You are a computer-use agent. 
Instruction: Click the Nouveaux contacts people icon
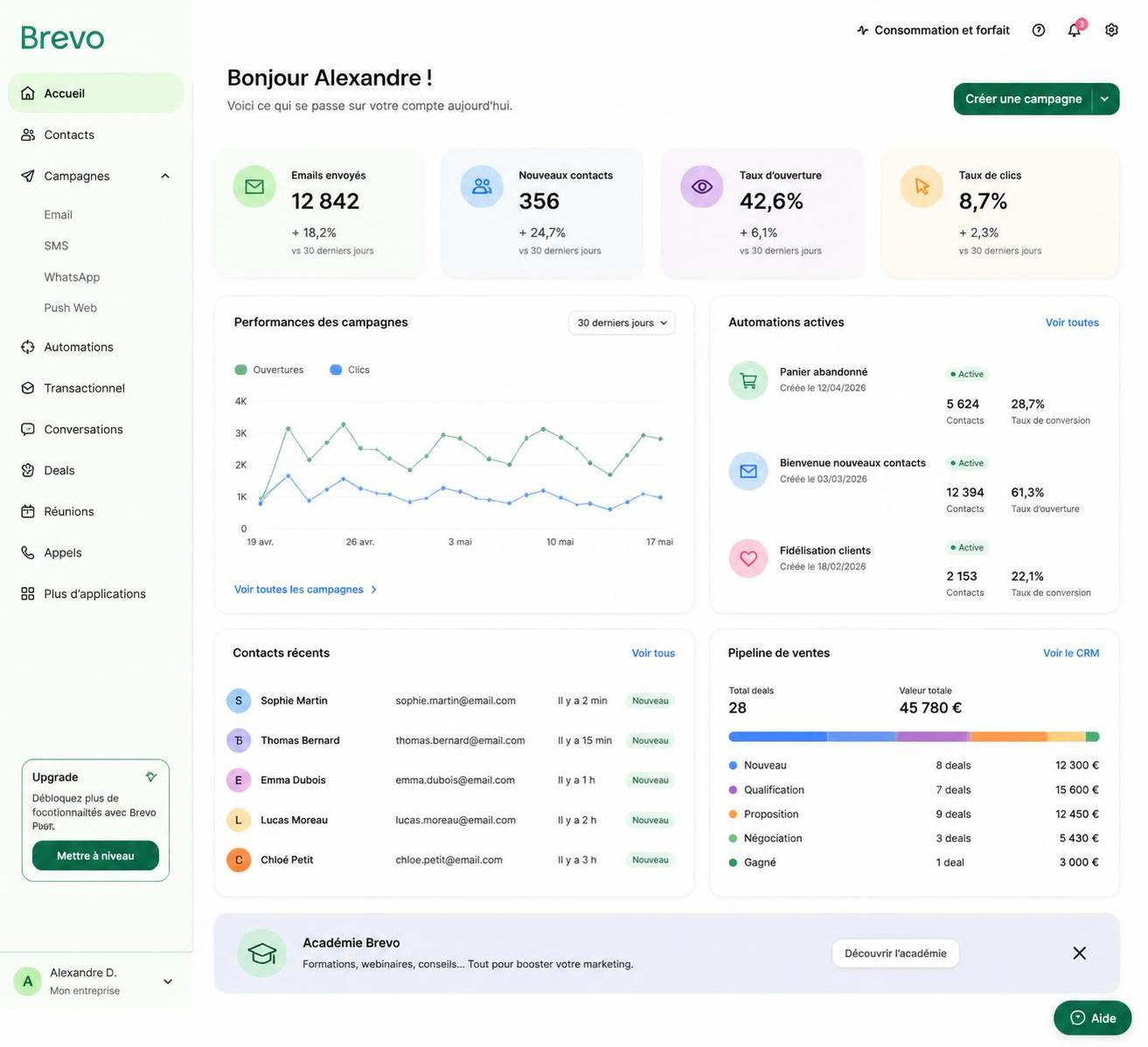click(x=482, y=186)
